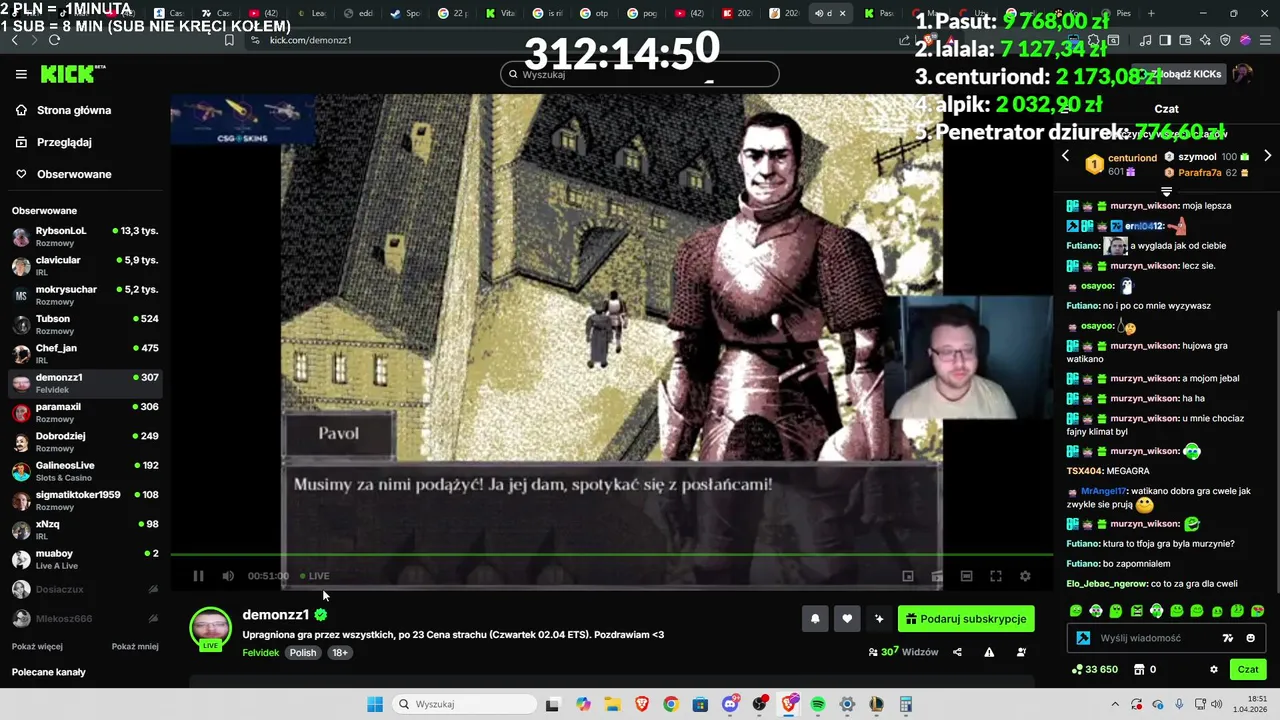1280x720 pixels.
Task: Report the stream with warning icon
Action: 989,652
